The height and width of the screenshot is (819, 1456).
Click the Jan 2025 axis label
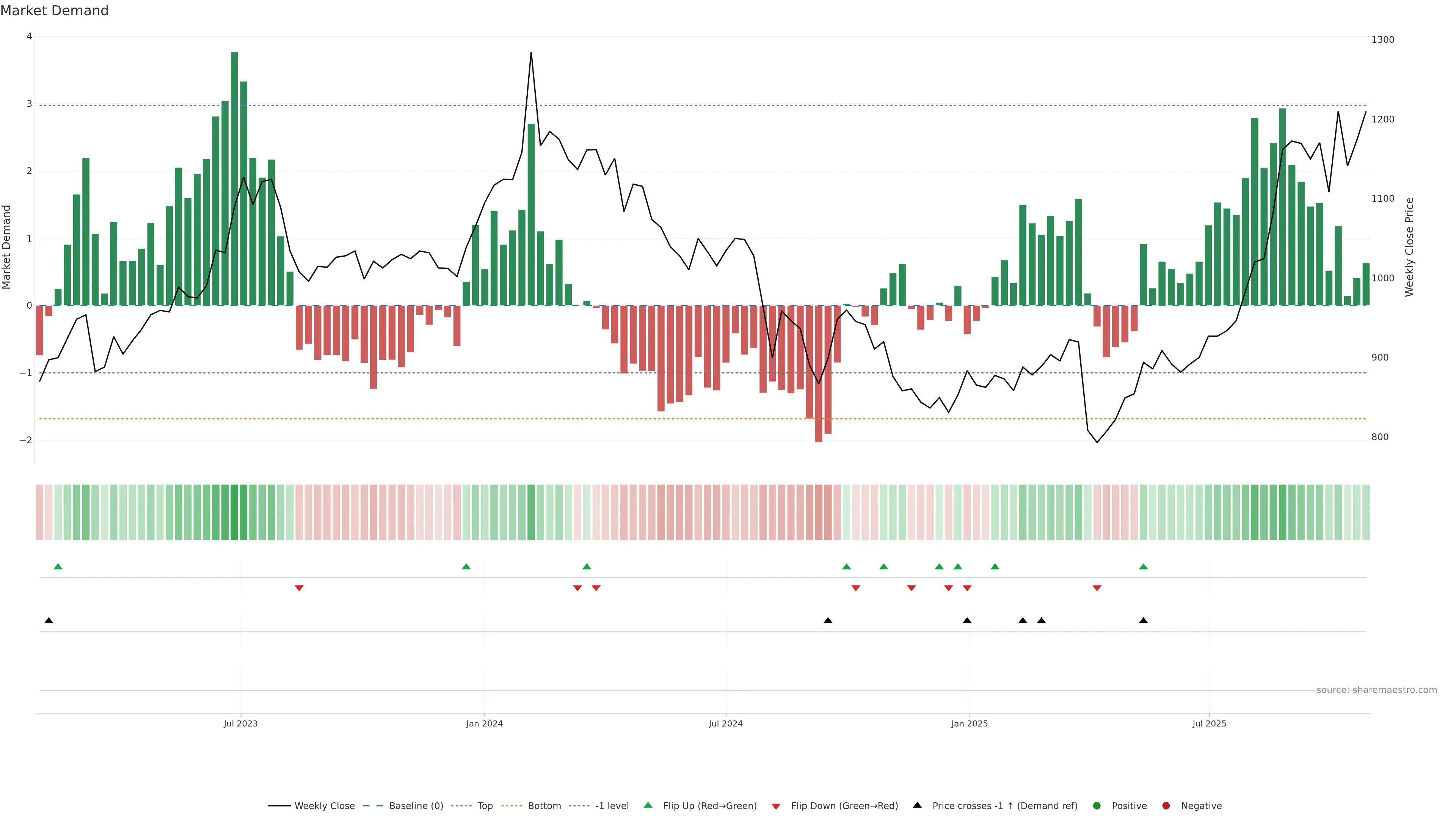pos(970,723)
